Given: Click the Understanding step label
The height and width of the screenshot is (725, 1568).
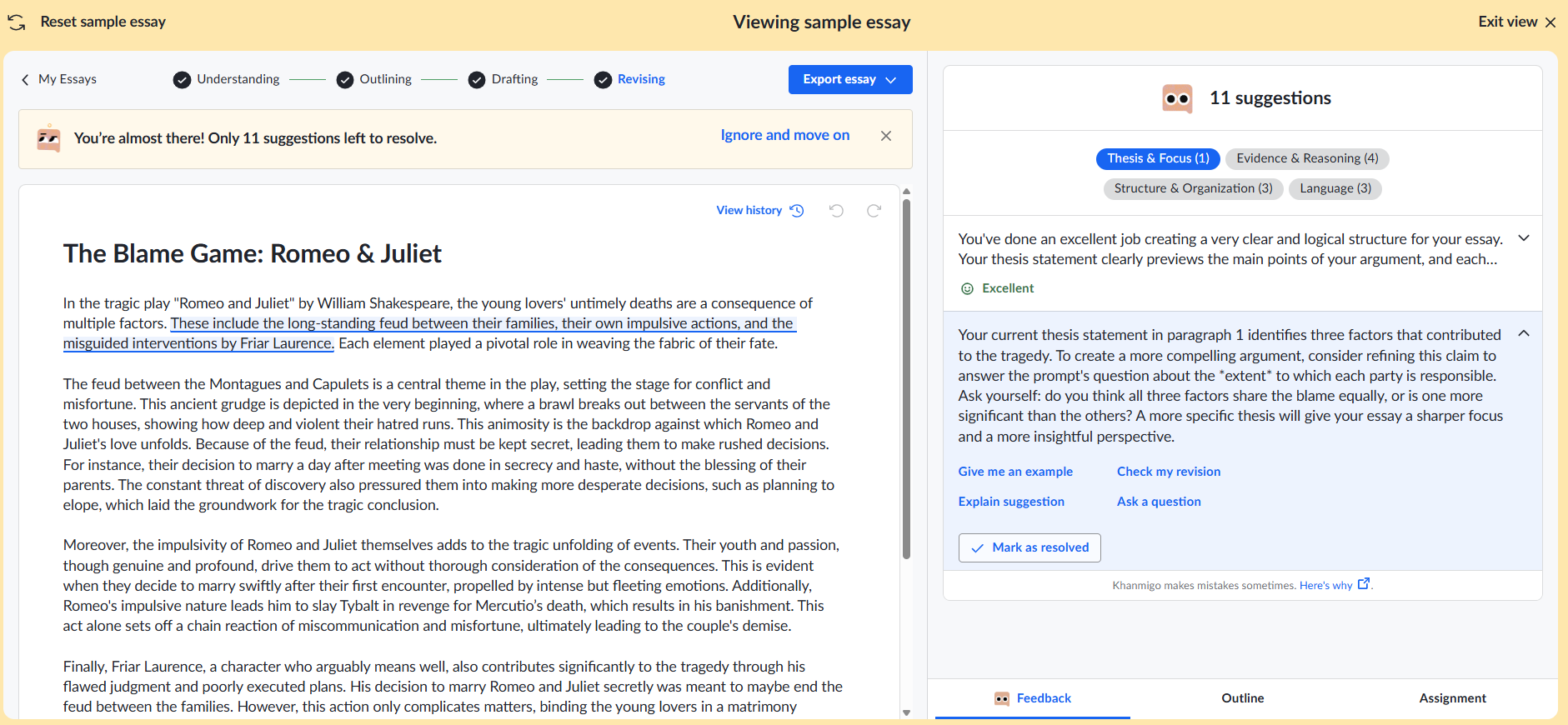Looking at the screenshot, I should [238, 79].
